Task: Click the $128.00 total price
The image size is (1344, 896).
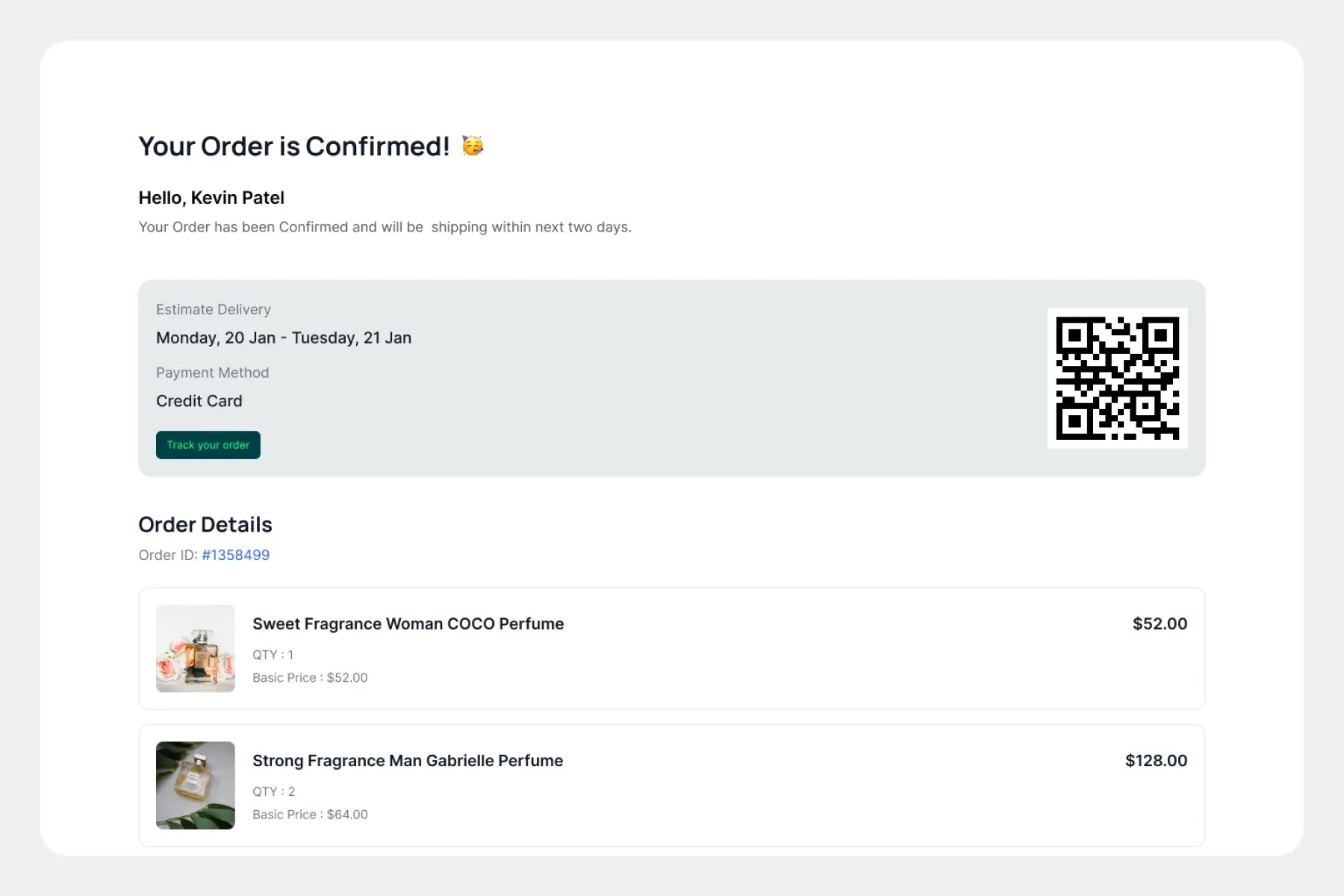Action: tap(1156, 760)
